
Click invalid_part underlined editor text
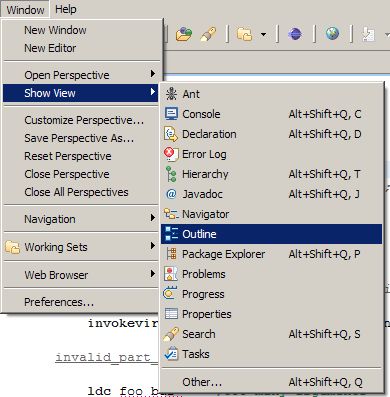click(x=107, y=357)
